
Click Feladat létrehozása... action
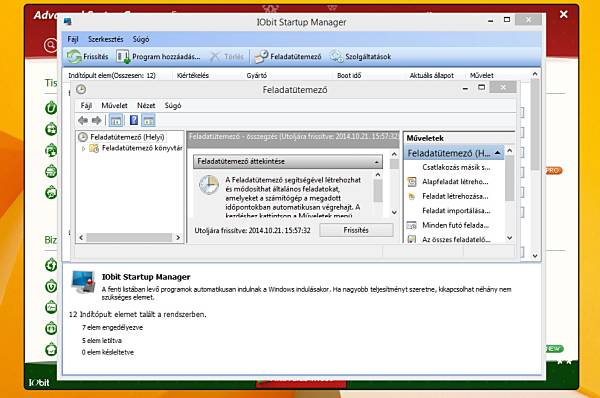[455, 196]
